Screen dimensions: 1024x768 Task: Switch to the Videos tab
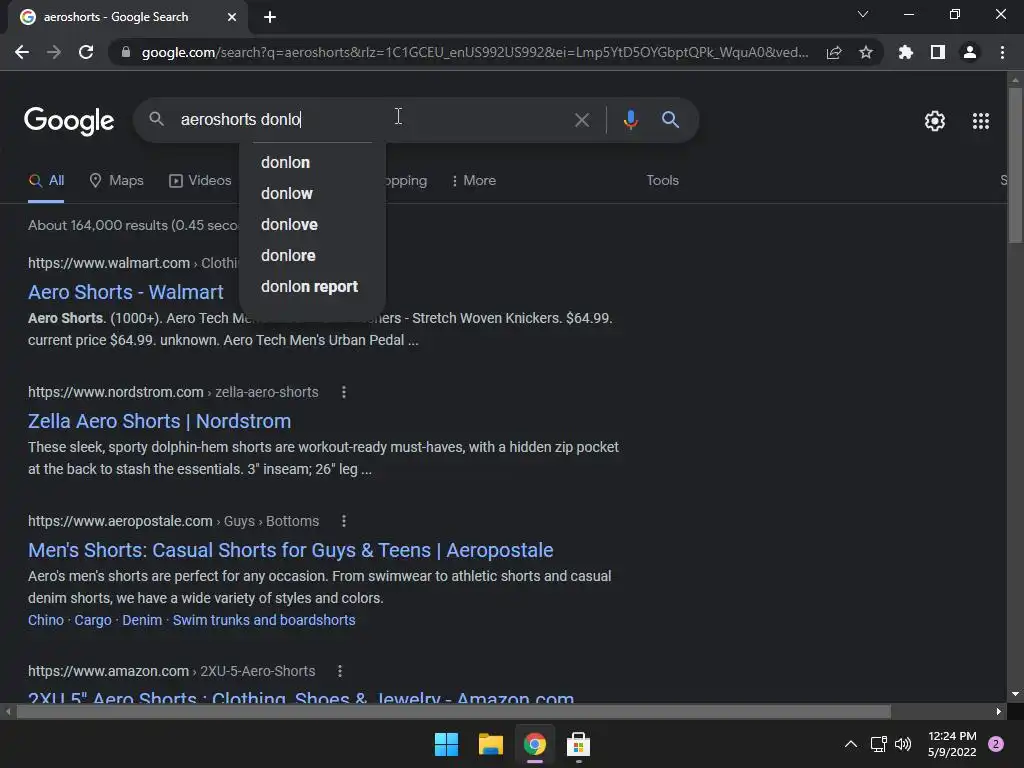click(200, 180)
